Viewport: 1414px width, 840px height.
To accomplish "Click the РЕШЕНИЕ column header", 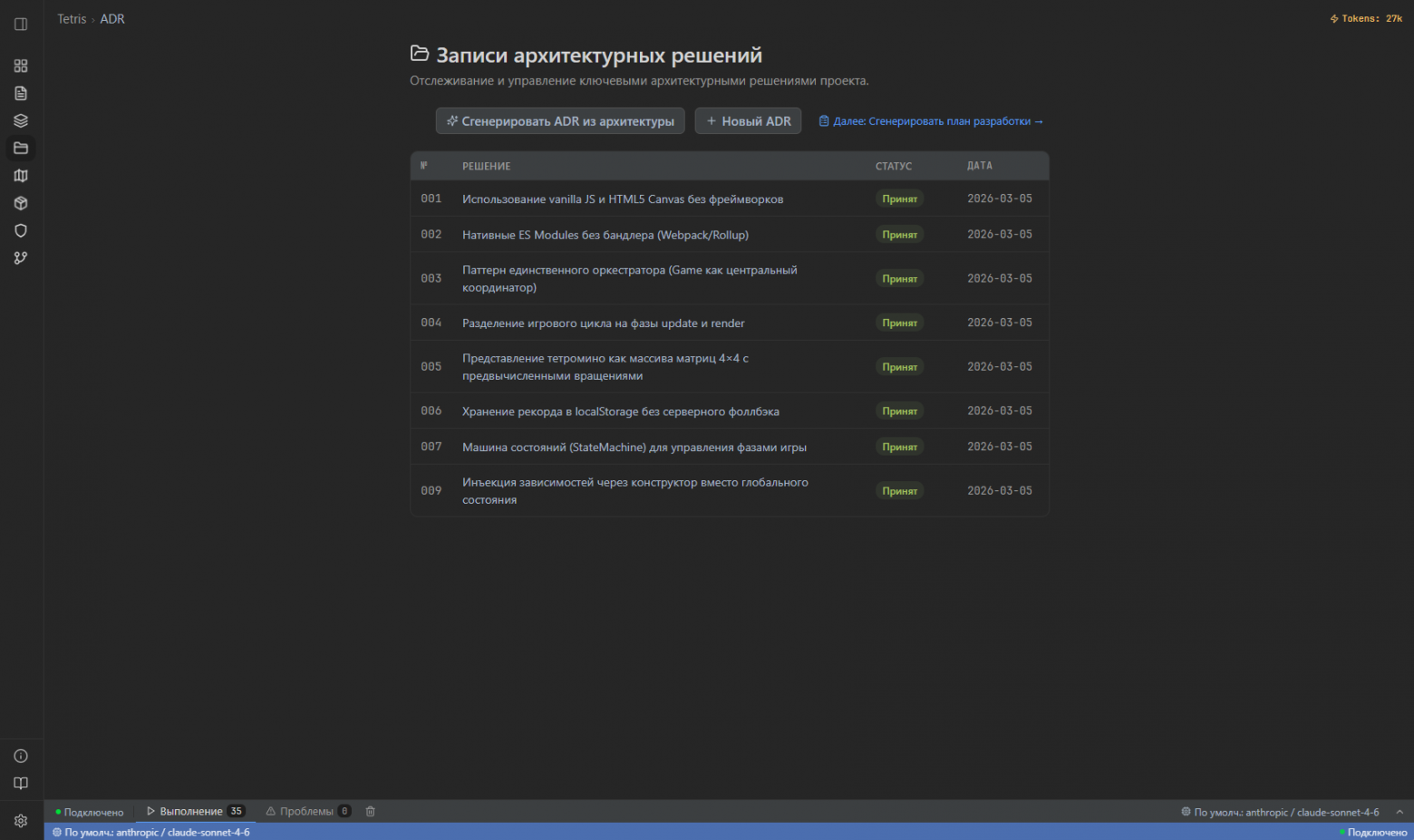I will [x=487, y=167].
